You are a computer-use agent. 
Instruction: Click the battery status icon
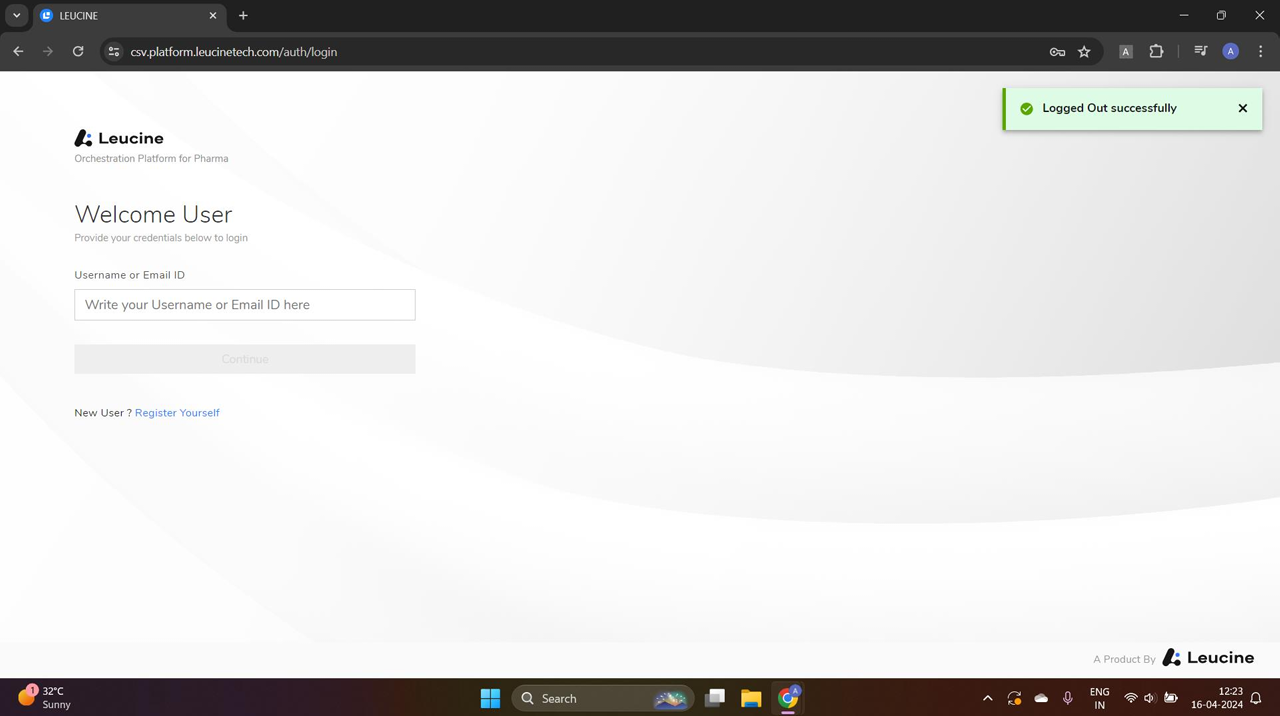click(x=1170, y=698)
